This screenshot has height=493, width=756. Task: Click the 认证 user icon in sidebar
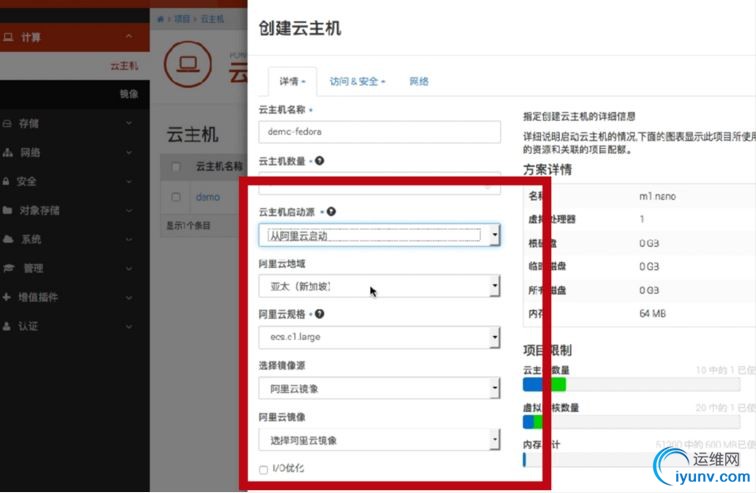pos(7,326)
